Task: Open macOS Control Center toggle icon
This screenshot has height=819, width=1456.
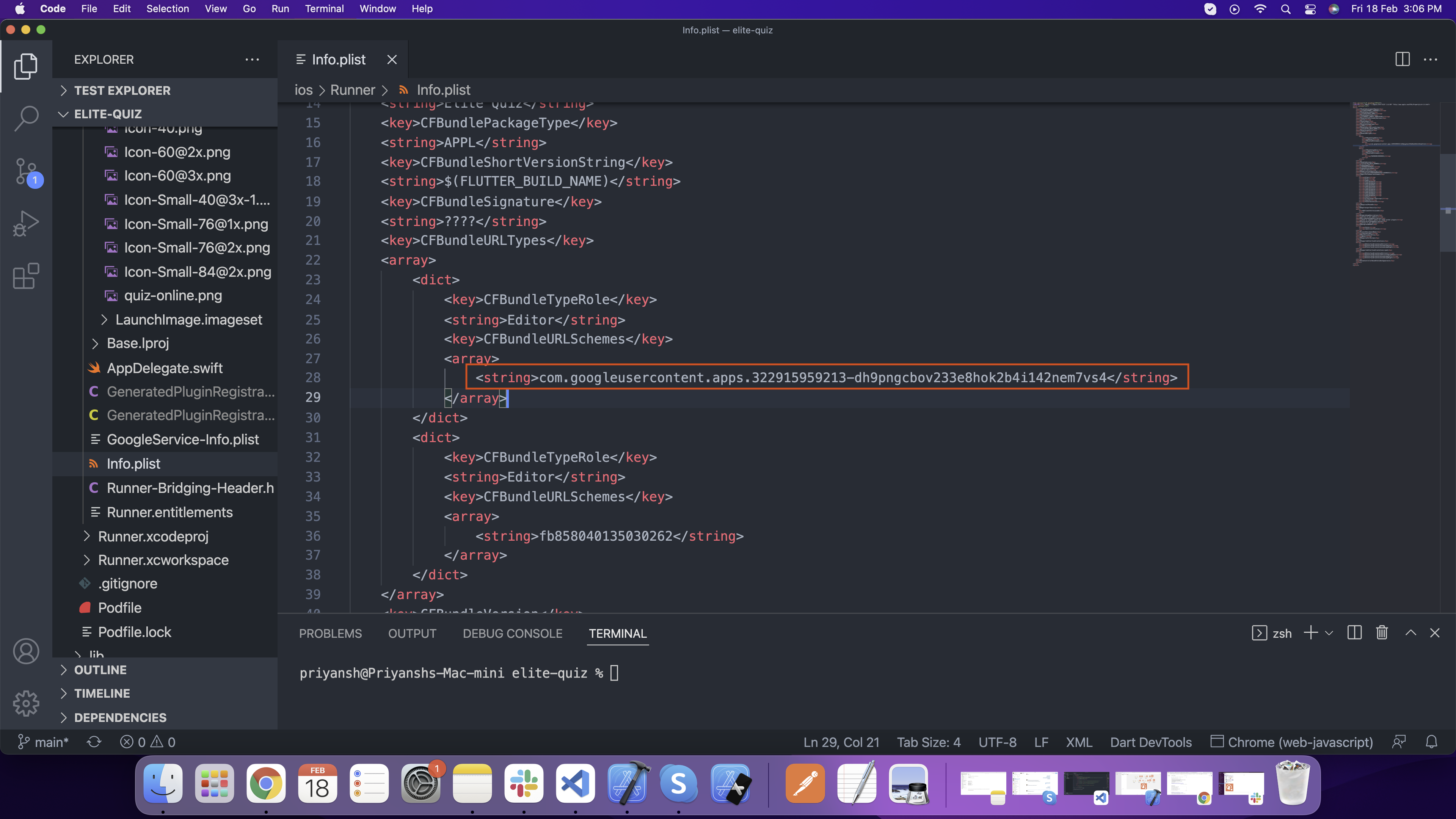Action: click(1310, 9)
